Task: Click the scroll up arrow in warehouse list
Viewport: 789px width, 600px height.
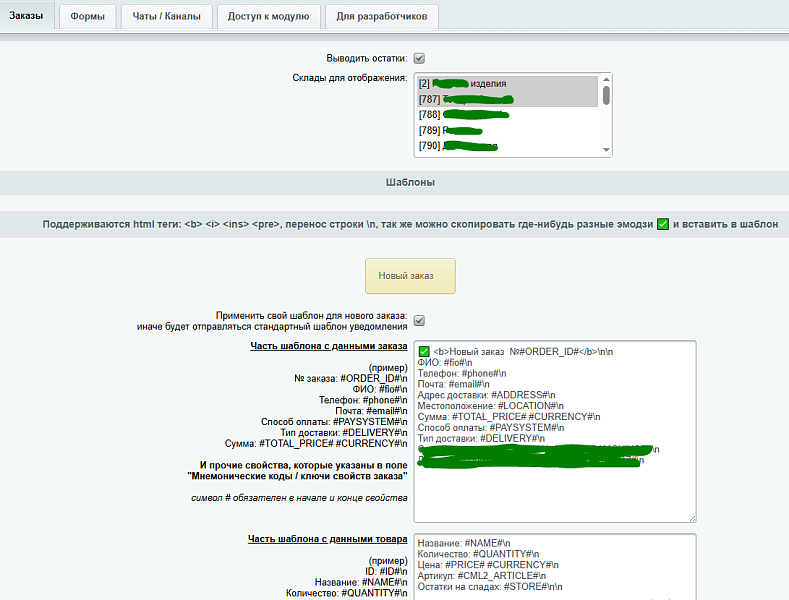Action: point(606,79)
